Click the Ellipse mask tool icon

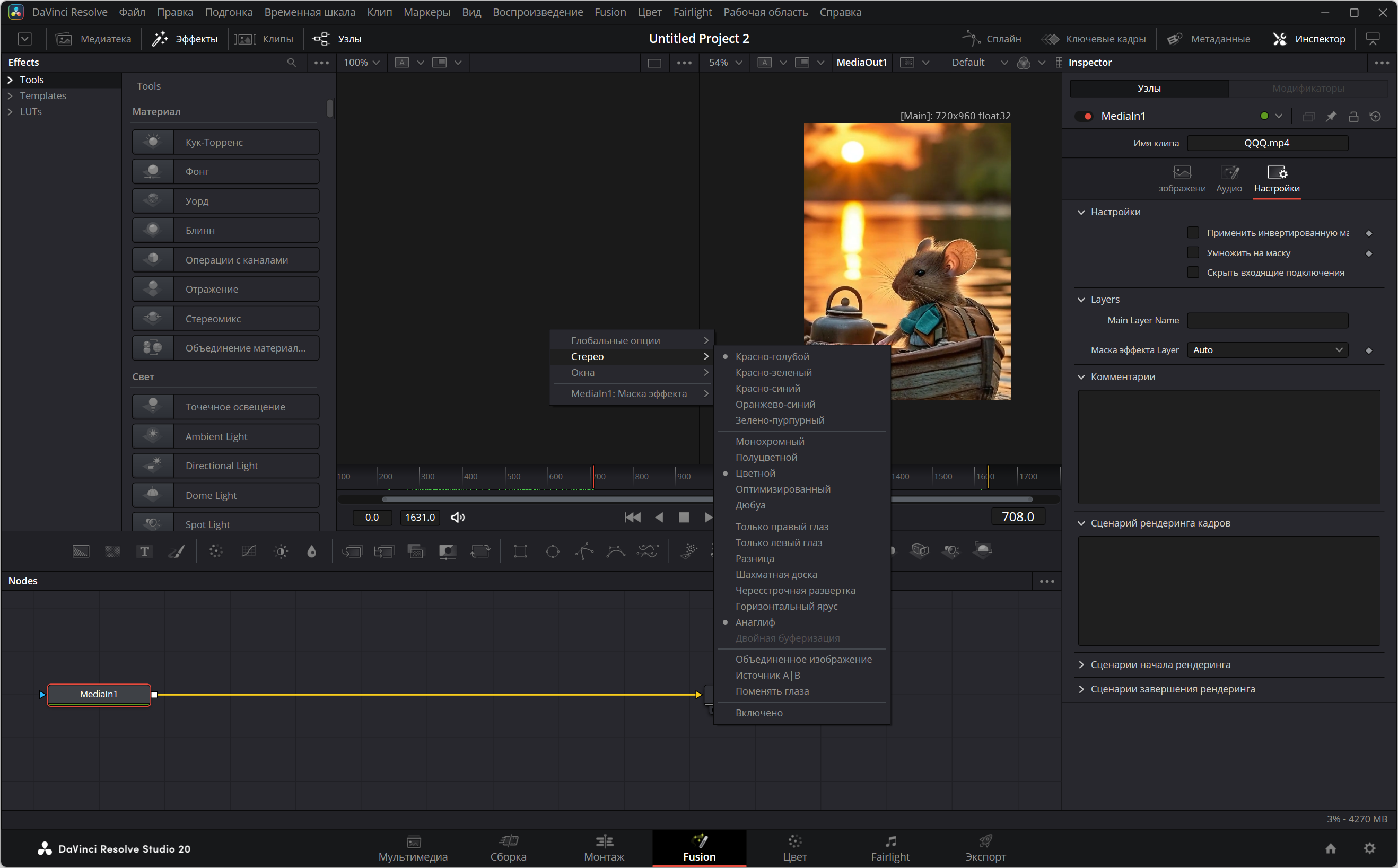point(552,551)
